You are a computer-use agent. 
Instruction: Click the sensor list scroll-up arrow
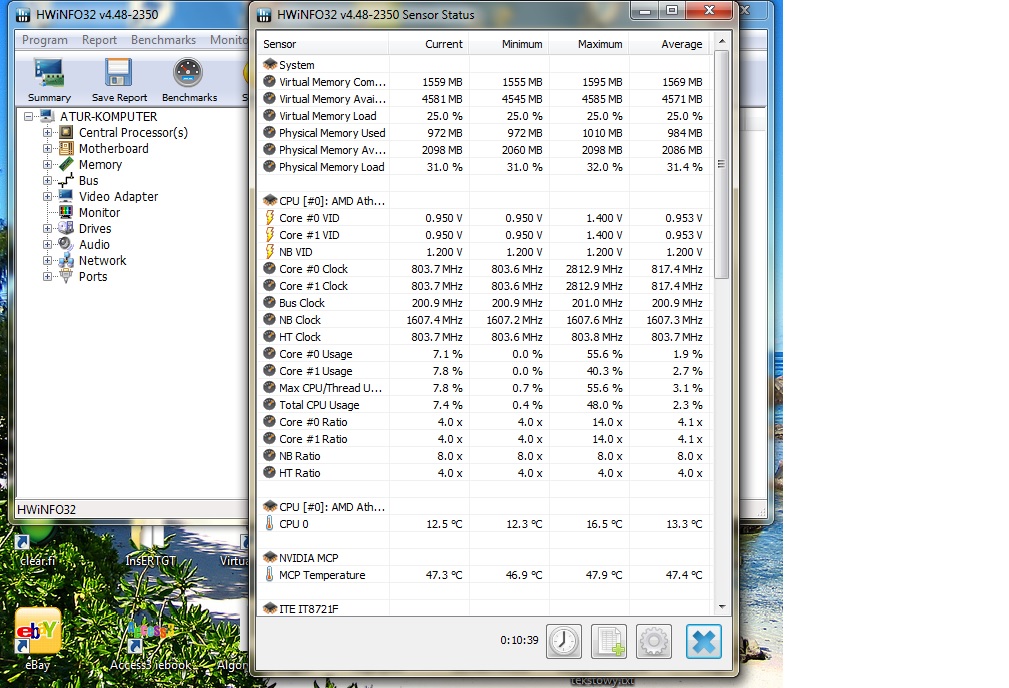(x=721, y=41)
